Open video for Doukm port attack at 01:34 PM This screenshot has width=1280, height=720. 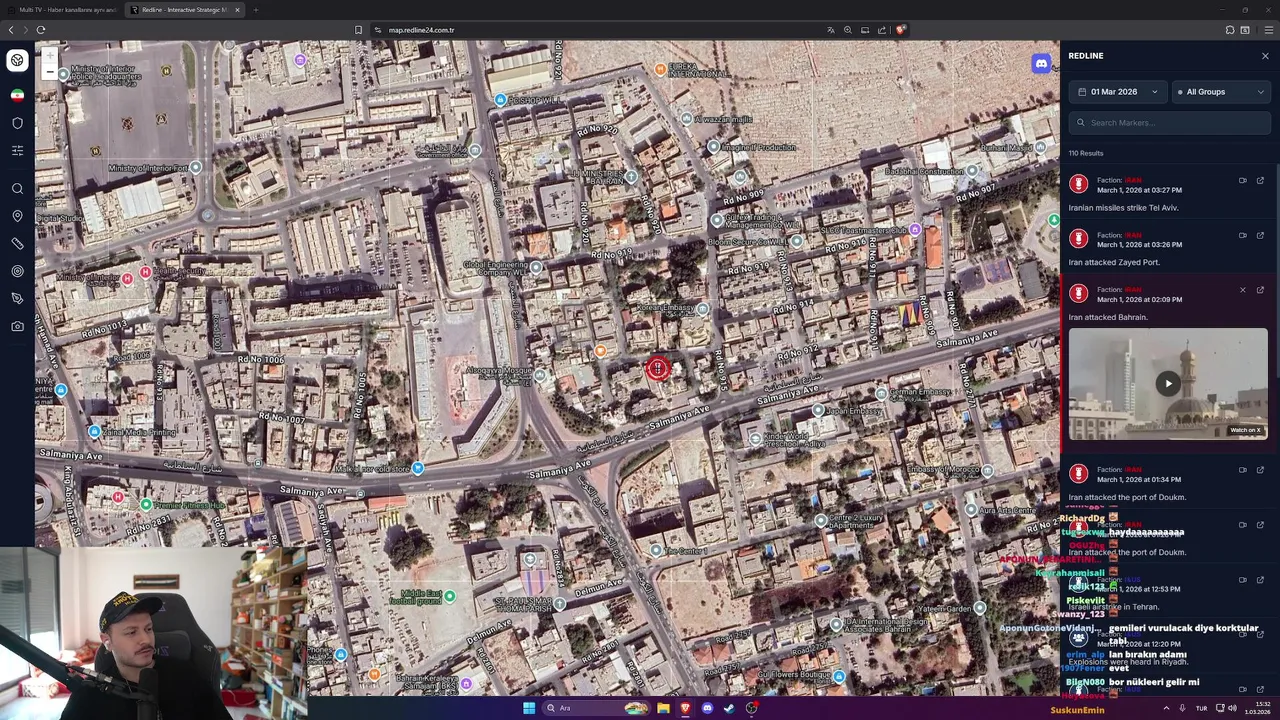coord(1243,470)
